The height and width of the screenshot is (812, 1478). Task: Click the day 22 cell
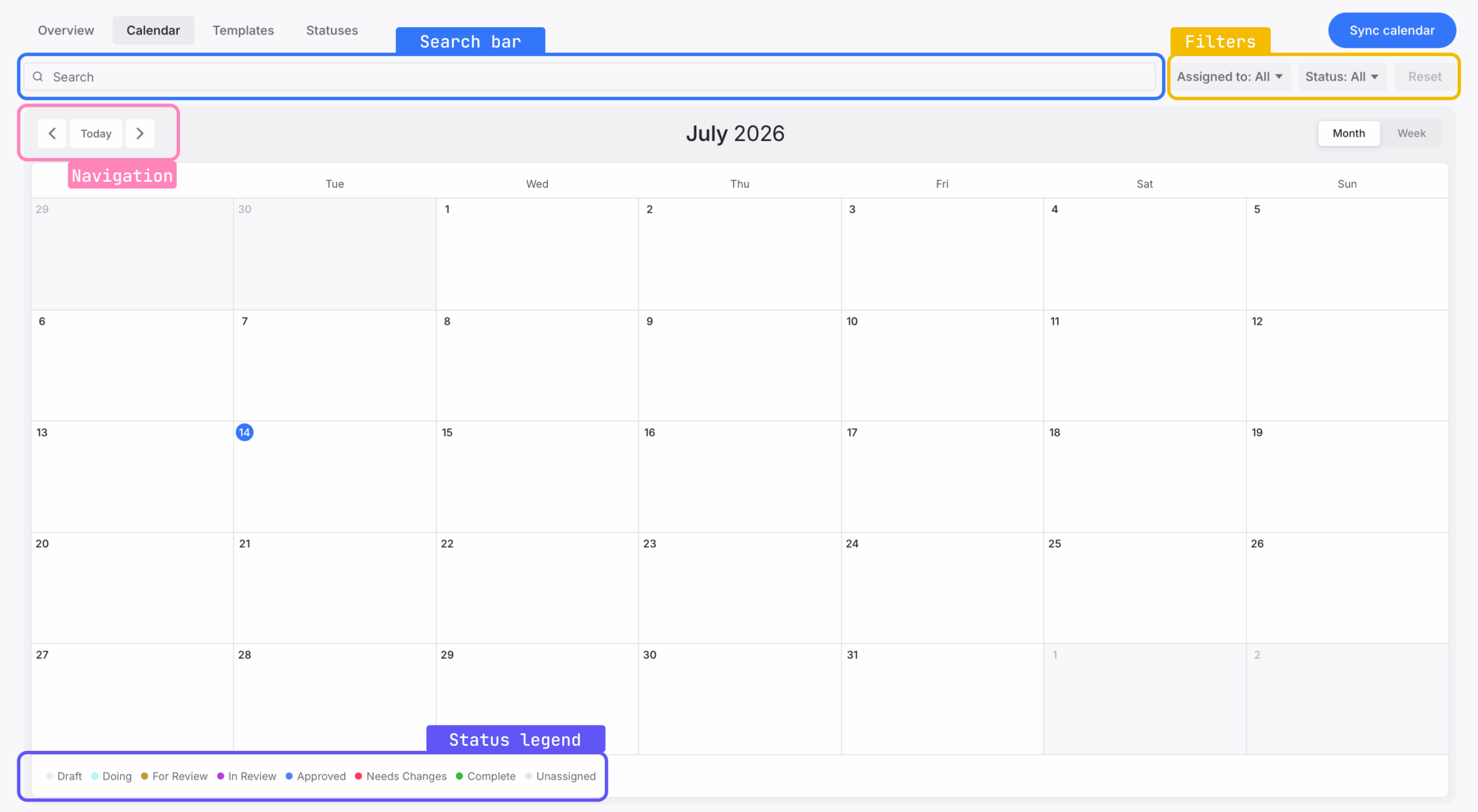(538, 588)
